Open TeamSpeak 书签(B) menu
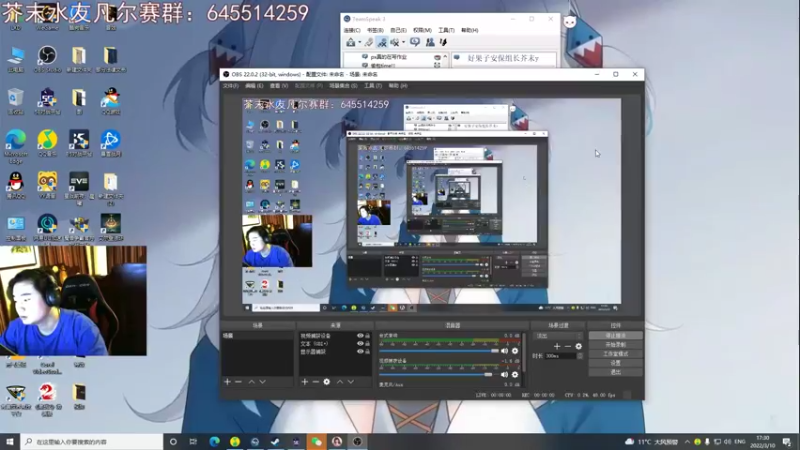Viewport: 800px width, 450px height. tap(375, 31)
